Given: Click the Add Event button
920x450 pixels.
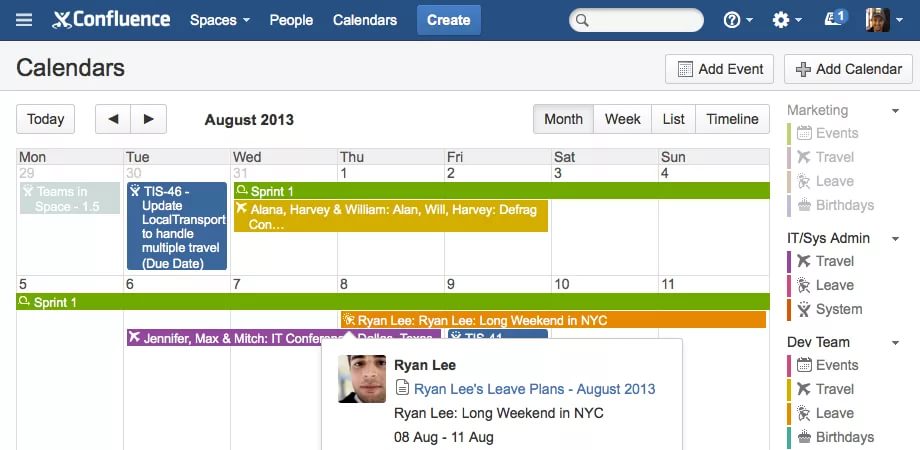Looking at the screenshot, I should click(720, 69).
